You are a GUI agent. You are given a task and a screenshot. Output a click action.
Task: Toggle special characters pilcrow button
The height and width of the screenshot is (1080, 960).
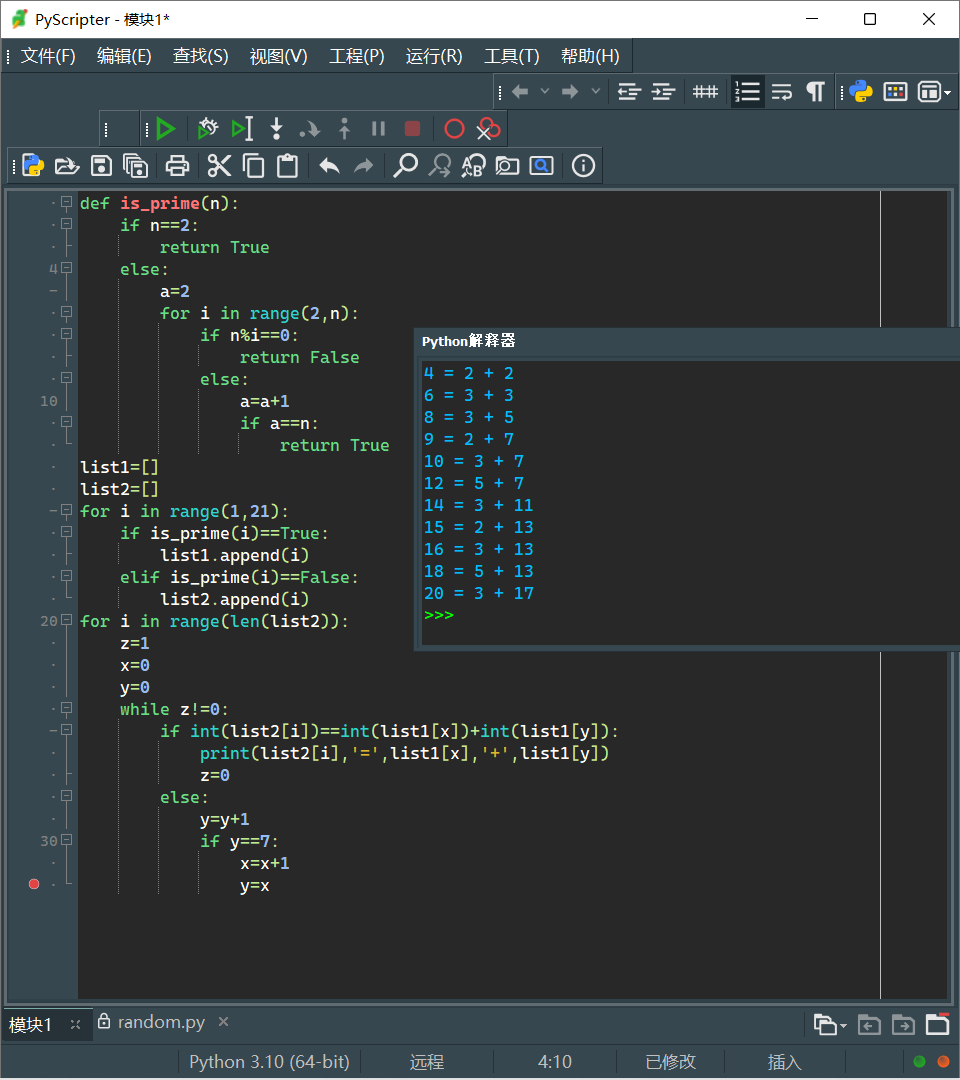coord(816,92)
